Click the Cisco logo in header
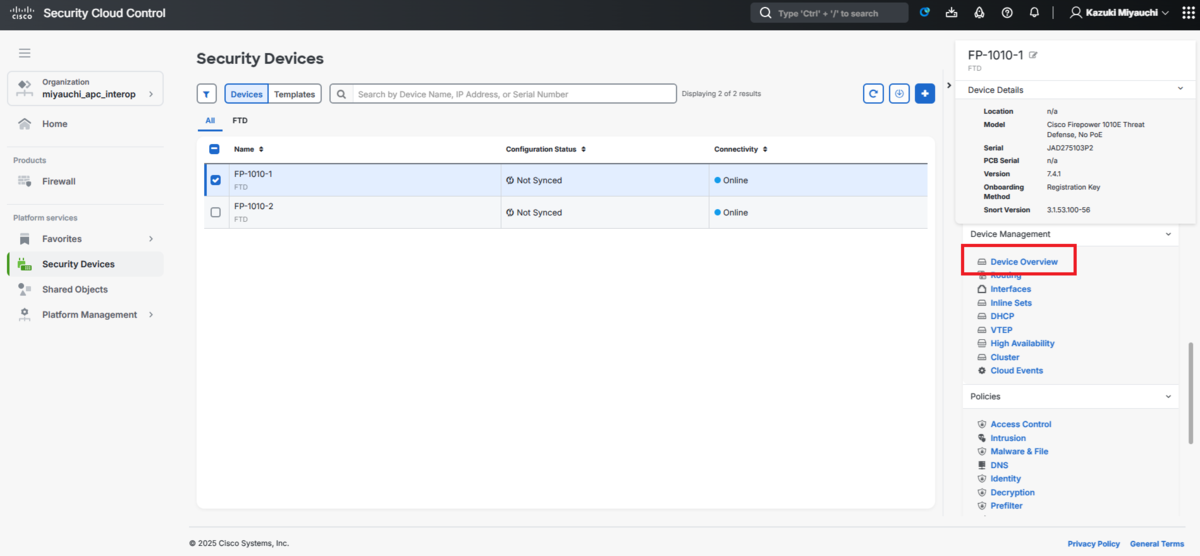The width and height of the screenshot is (1200, 556). click(x=21, y=13)
